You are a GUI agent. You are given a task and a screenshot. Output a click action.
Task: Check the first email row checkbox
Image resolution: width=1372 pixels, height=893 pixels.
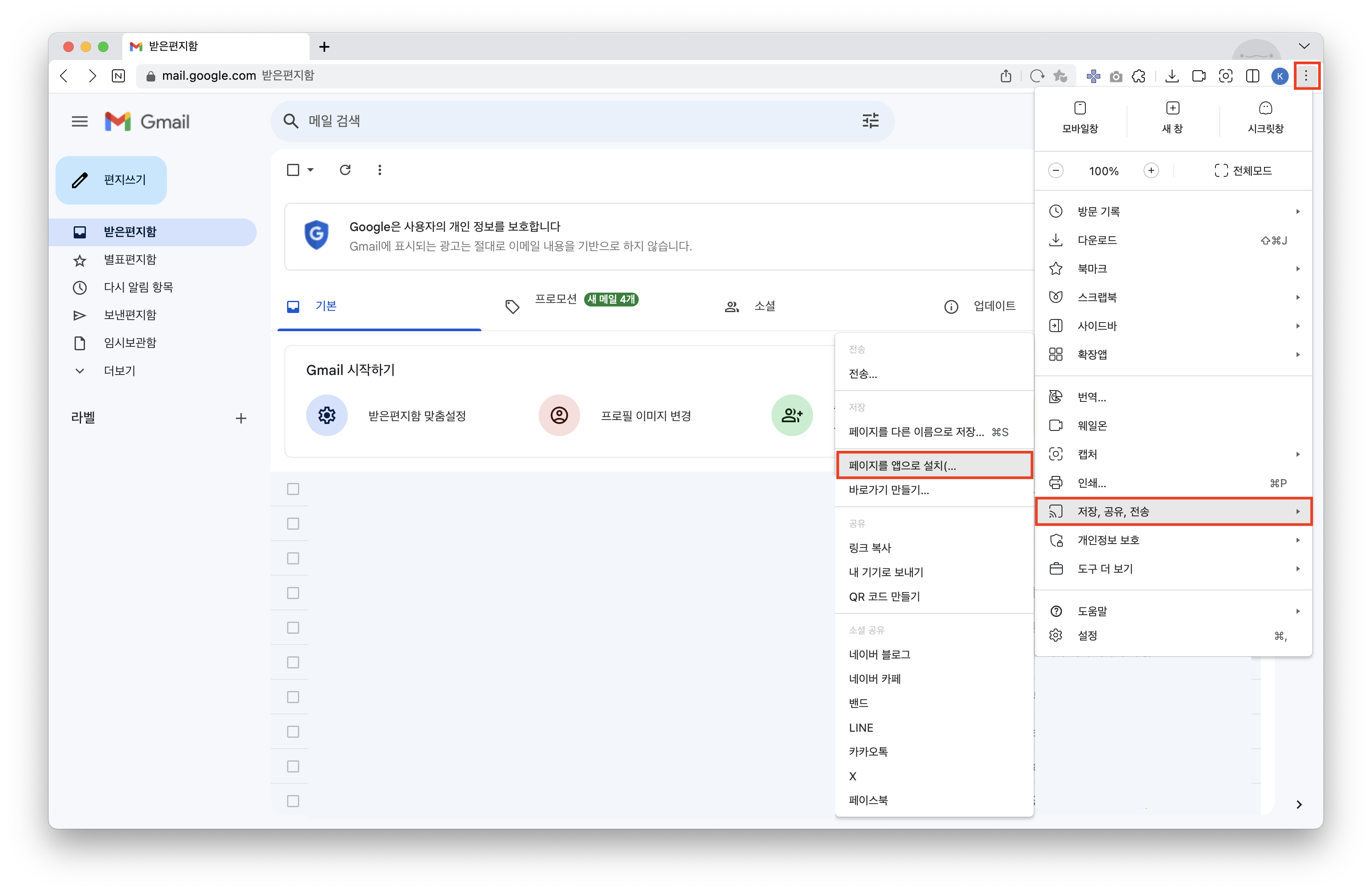click(293, 489)
